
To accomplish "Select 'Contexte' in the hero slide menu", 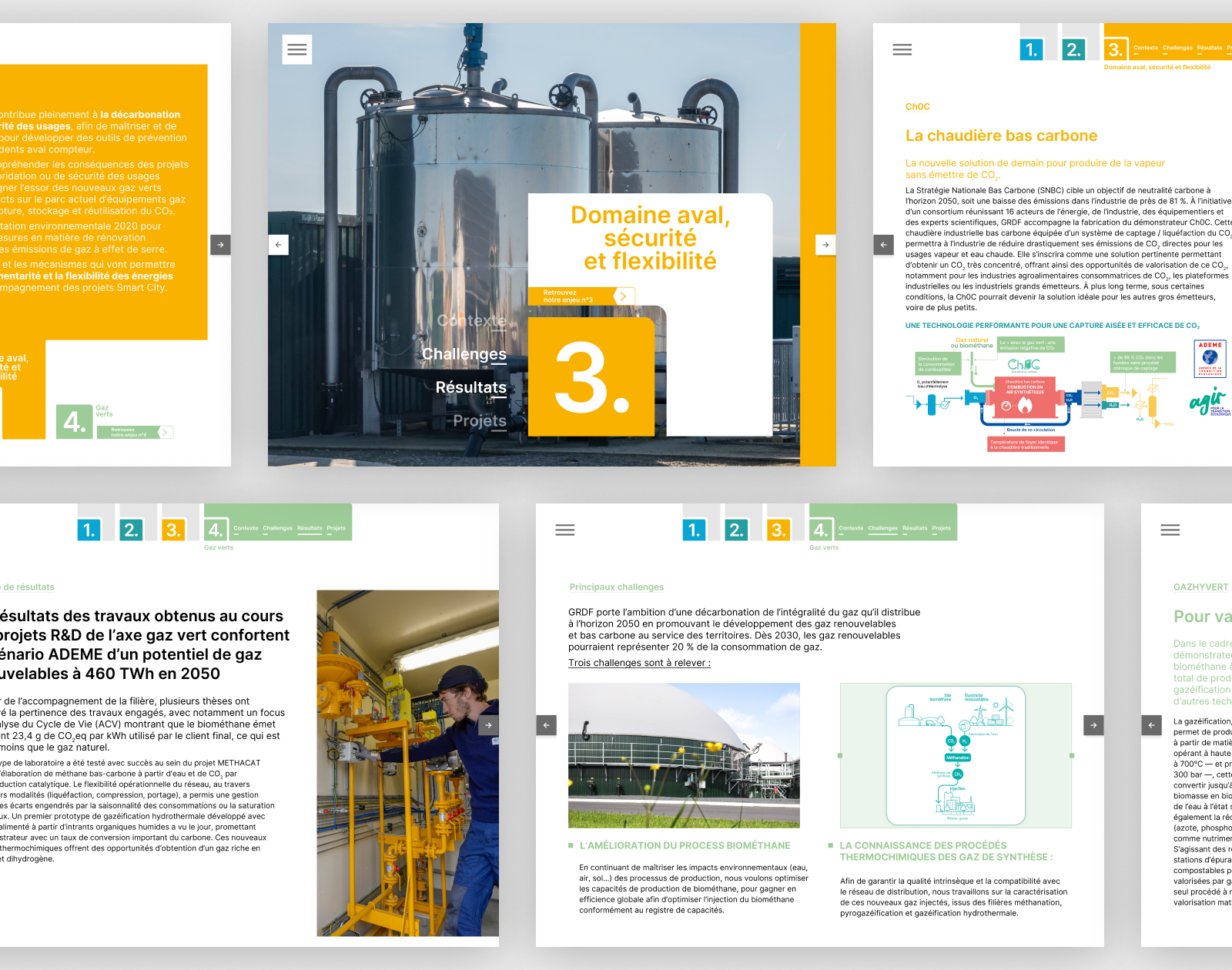I will 471,320.
